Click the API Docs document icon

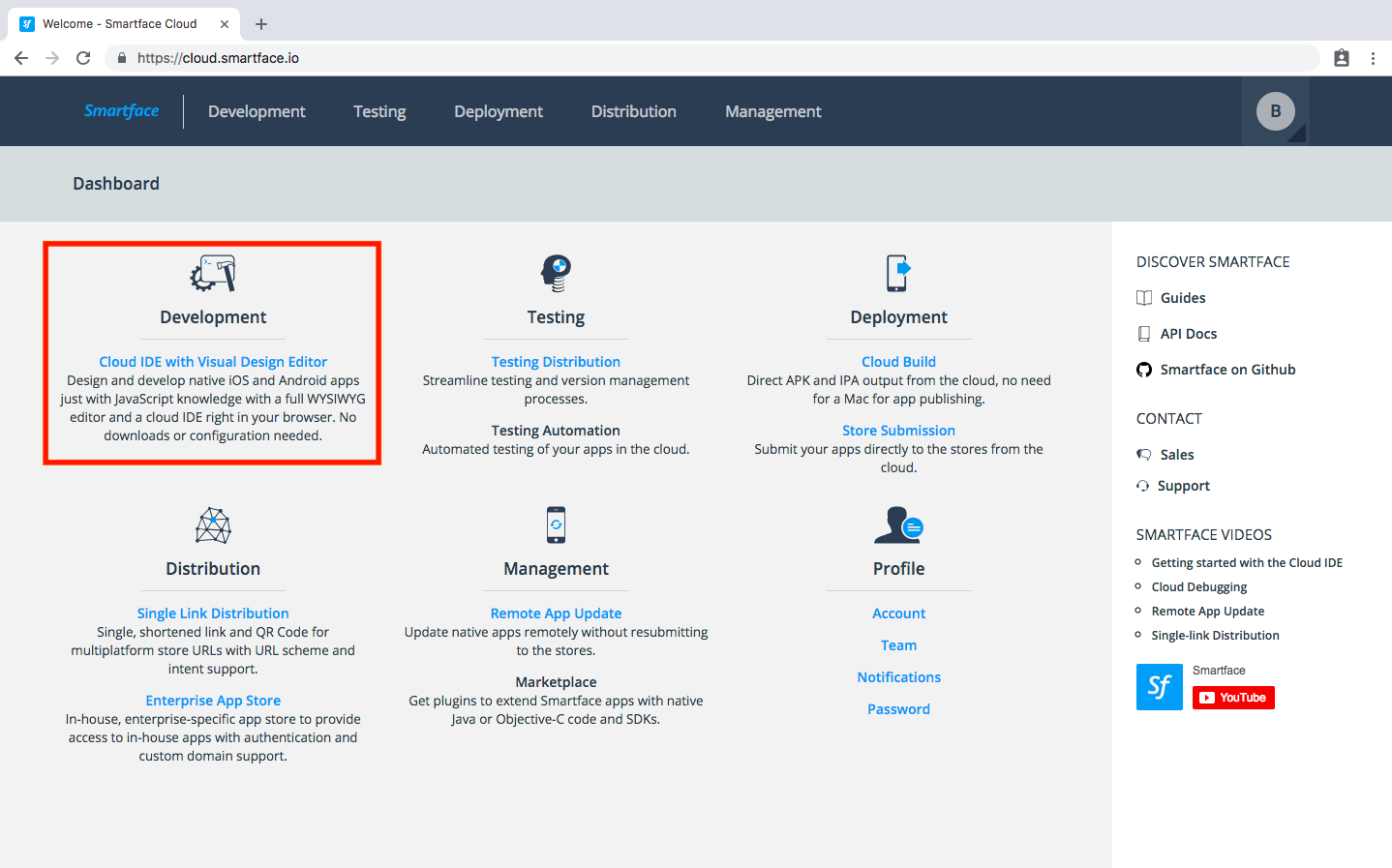coord(1144,334)
